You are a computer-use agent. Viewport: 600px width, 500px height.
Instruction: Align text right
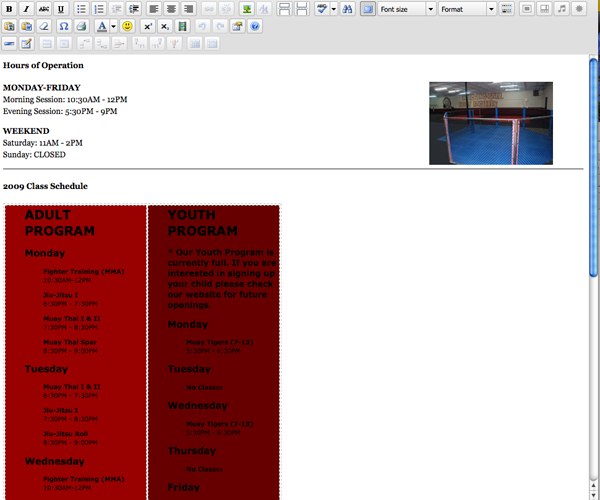188,9
